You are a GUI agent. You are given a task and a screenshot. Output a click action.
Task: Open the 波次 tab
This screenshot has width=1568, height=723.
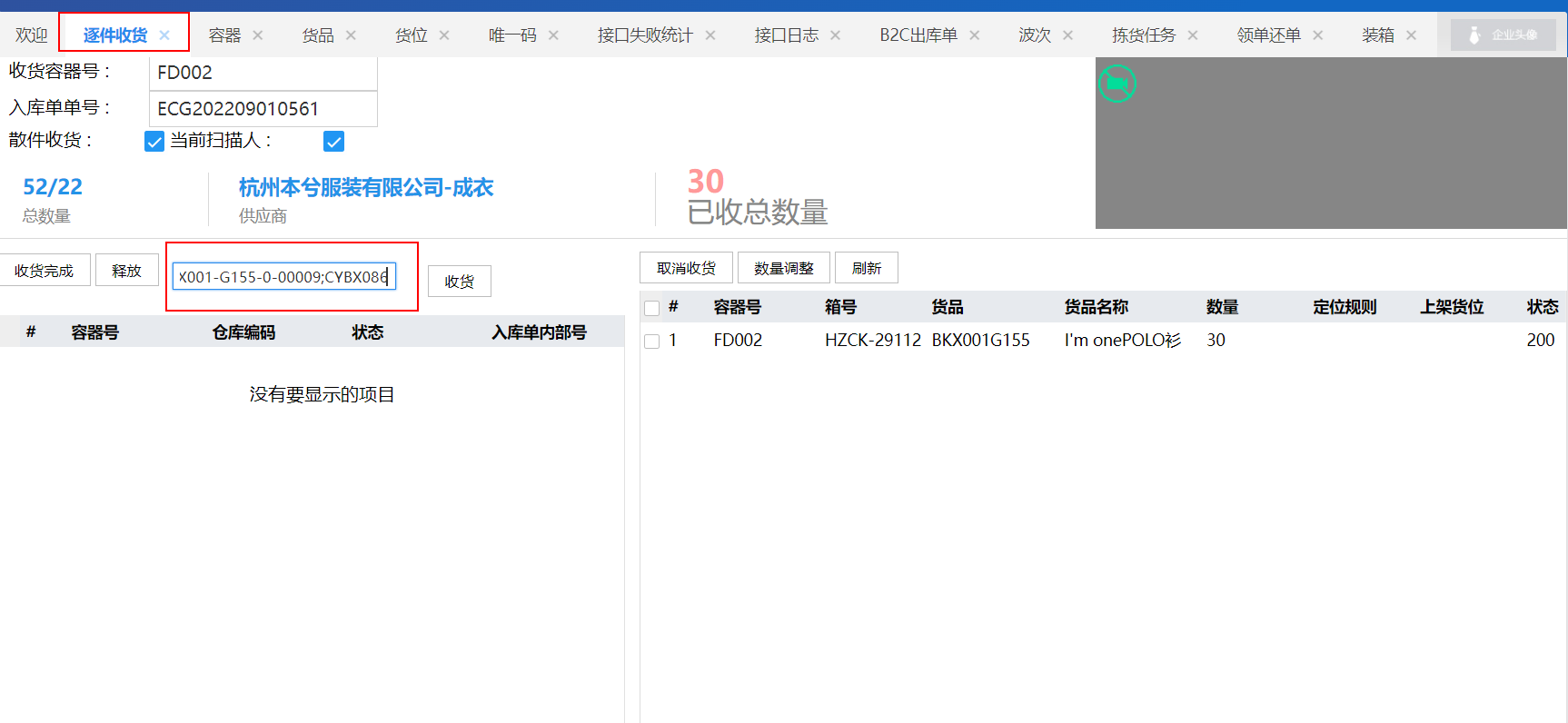[x=1034, y=35]
